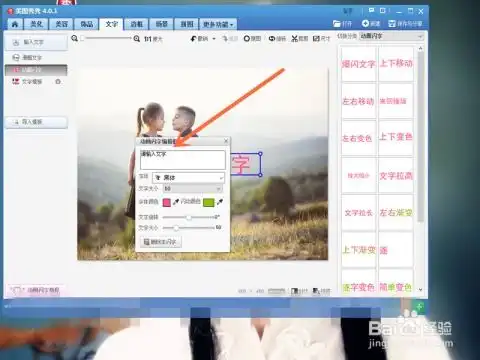Choose the 爆闪文字 animation style
480x360 pixels.
358,64
